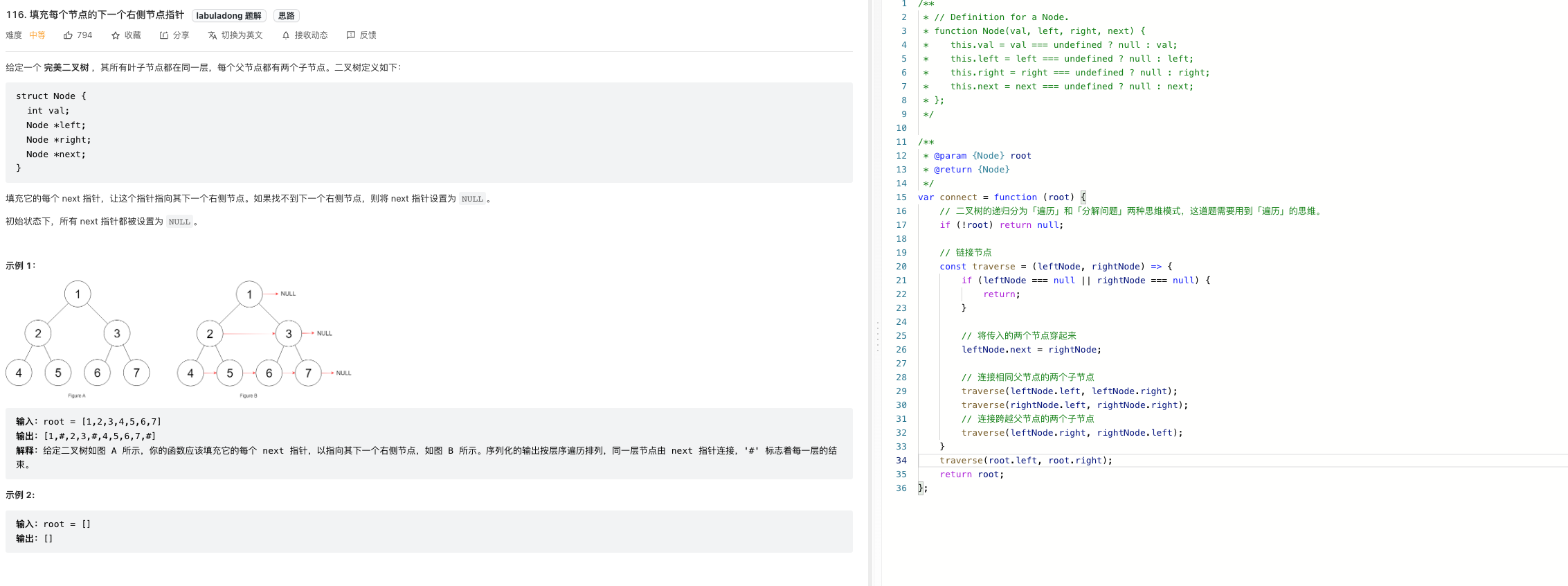The width and height of the screenshot is (1568, 586).
Task: Toggle 收藏 favorite on this problem
Action: (x=133, y=35)
